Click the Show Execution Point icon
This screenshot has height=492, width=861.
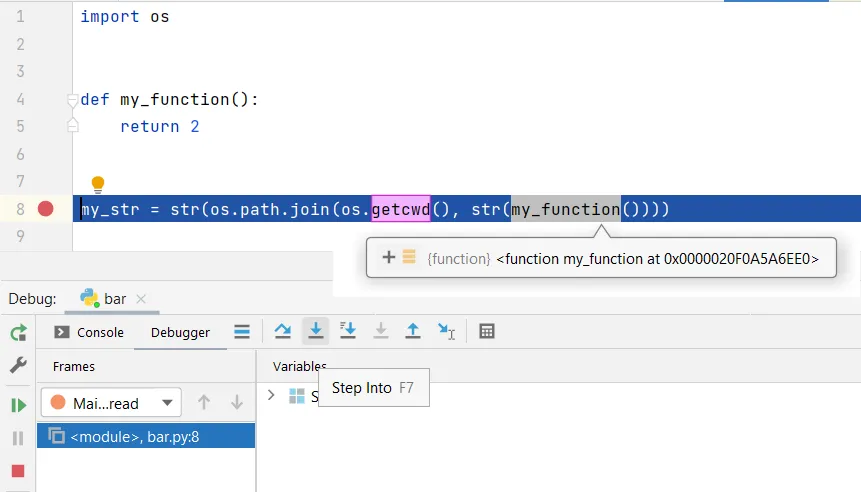tap(242, 331)
